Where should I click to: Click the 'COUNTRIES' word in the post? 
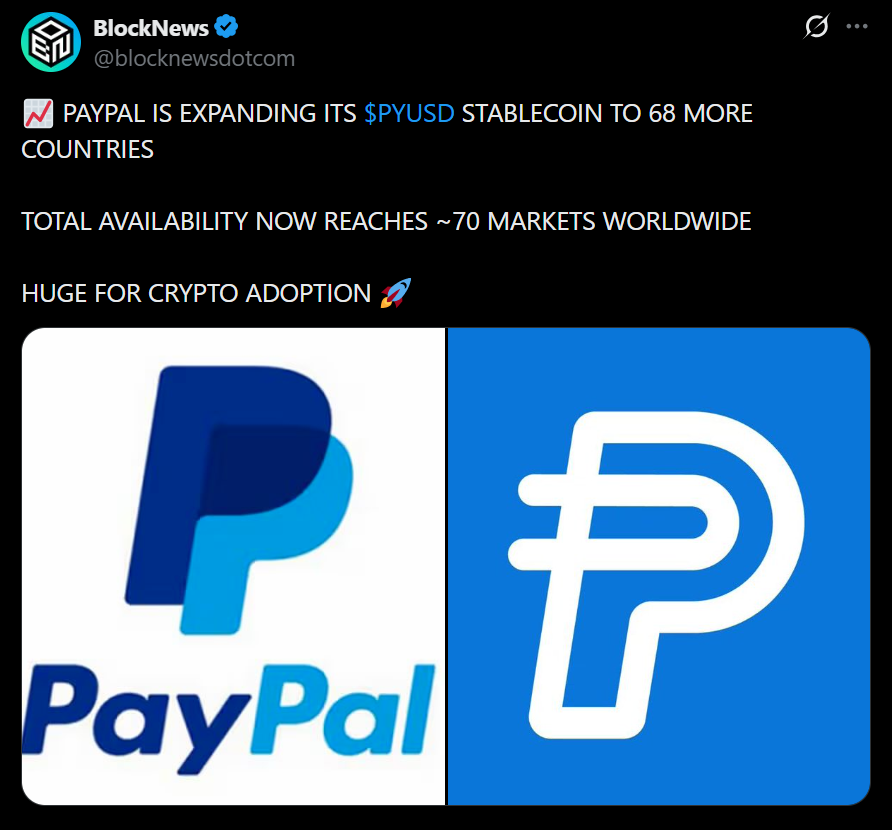tap(88, 150)
